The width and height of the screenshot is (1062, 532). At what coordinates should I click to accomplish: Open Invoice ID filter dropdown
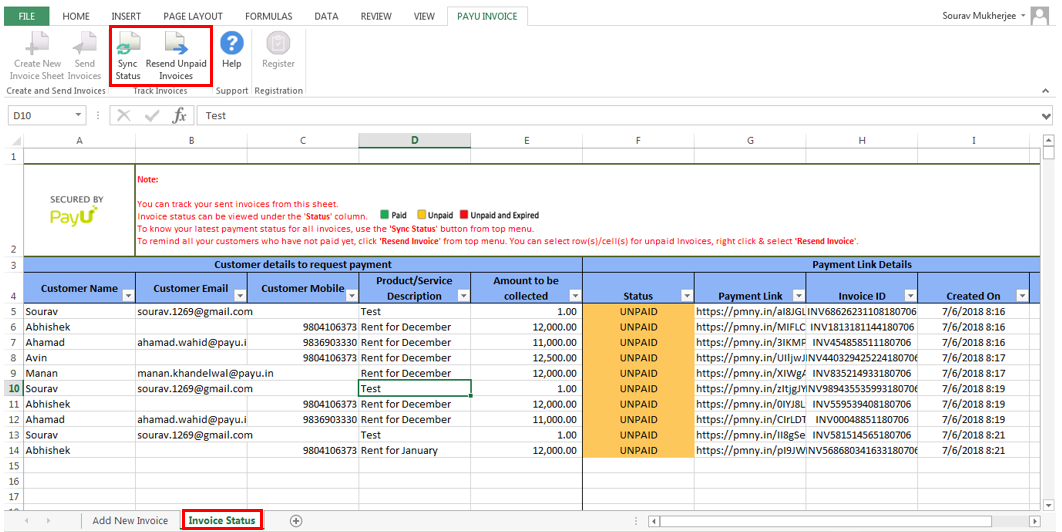tap(910, 295)
